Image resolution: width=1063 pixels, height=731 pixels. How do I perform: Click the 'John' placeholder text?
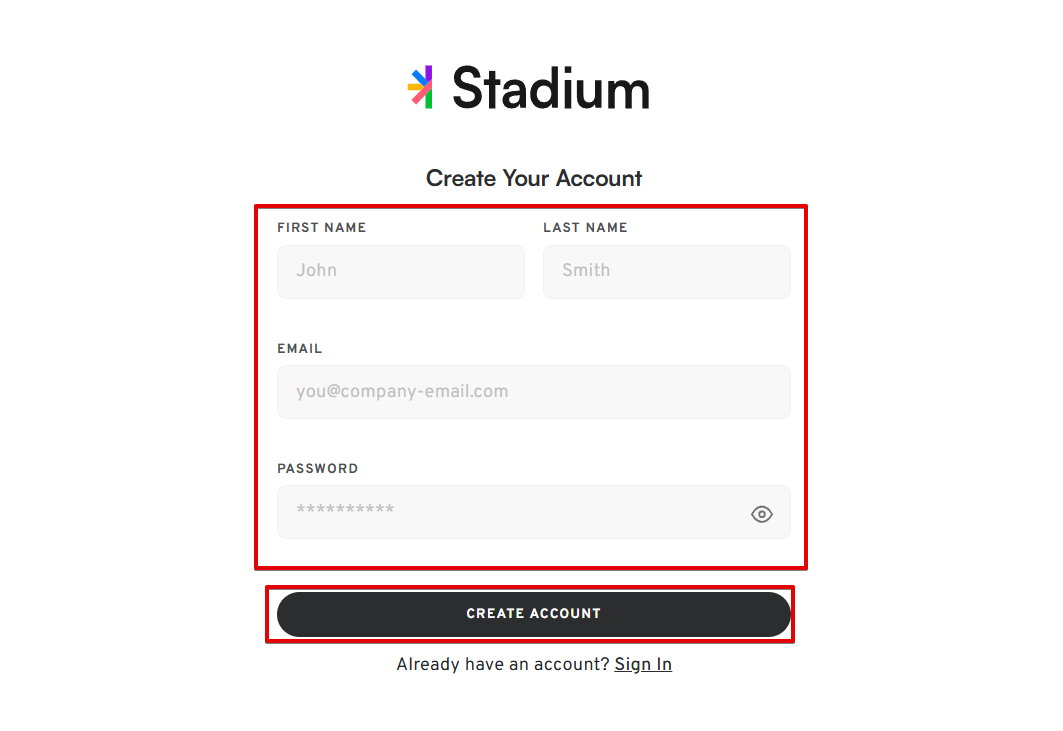[x=317, y=271]
